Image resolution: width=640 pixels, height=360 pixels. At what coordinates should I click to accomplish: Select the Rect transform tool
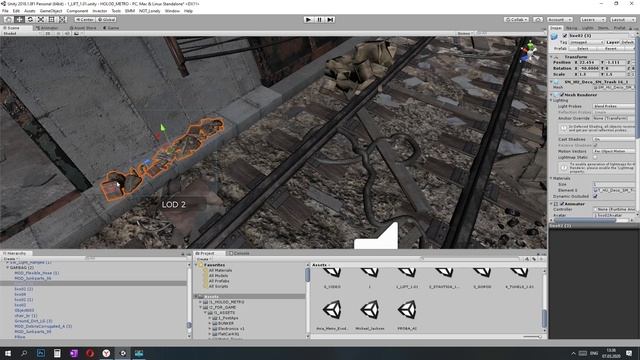coord(51,19)
